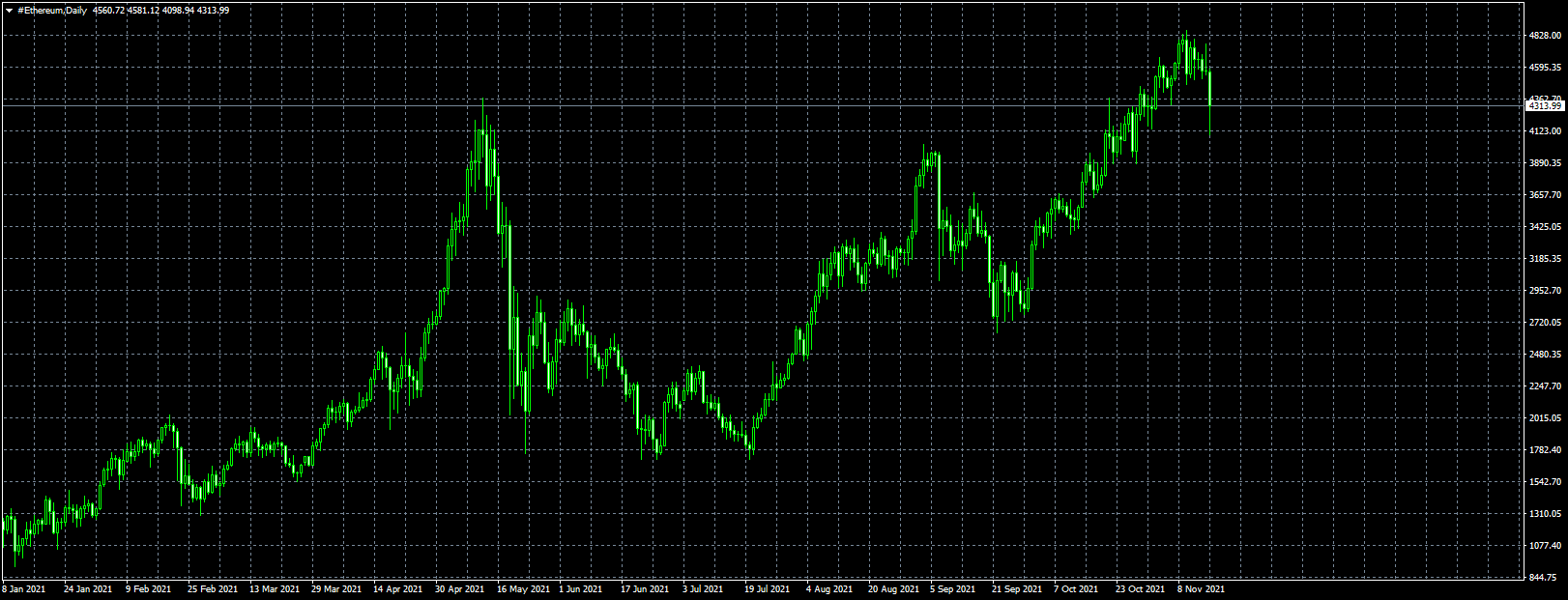Viewport: 1568px width, 600px height.
Task: Select the 19 Jul 2021 date label
Action: (x=767, y=588)
